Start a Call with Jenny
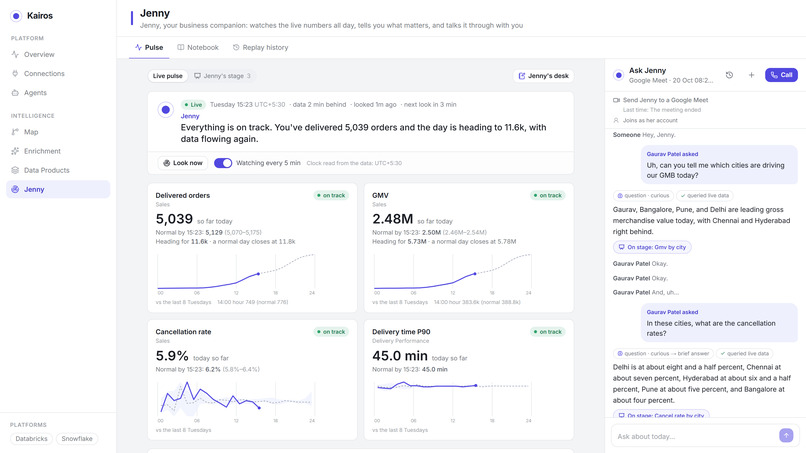This screenshot has width=806, height=453. pos(781,75)
